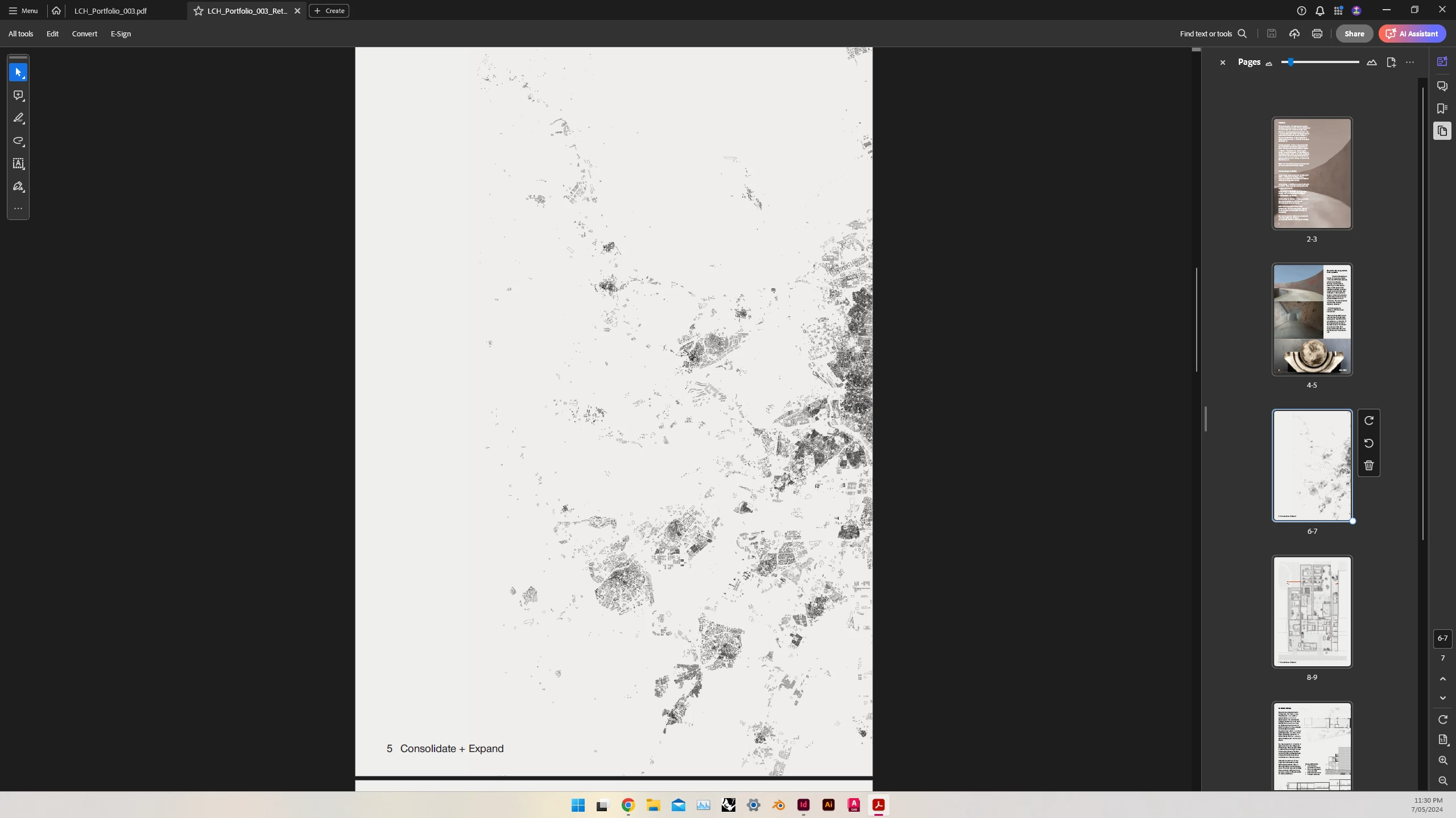Select the freehand draw tool

[x=18, y=140]
